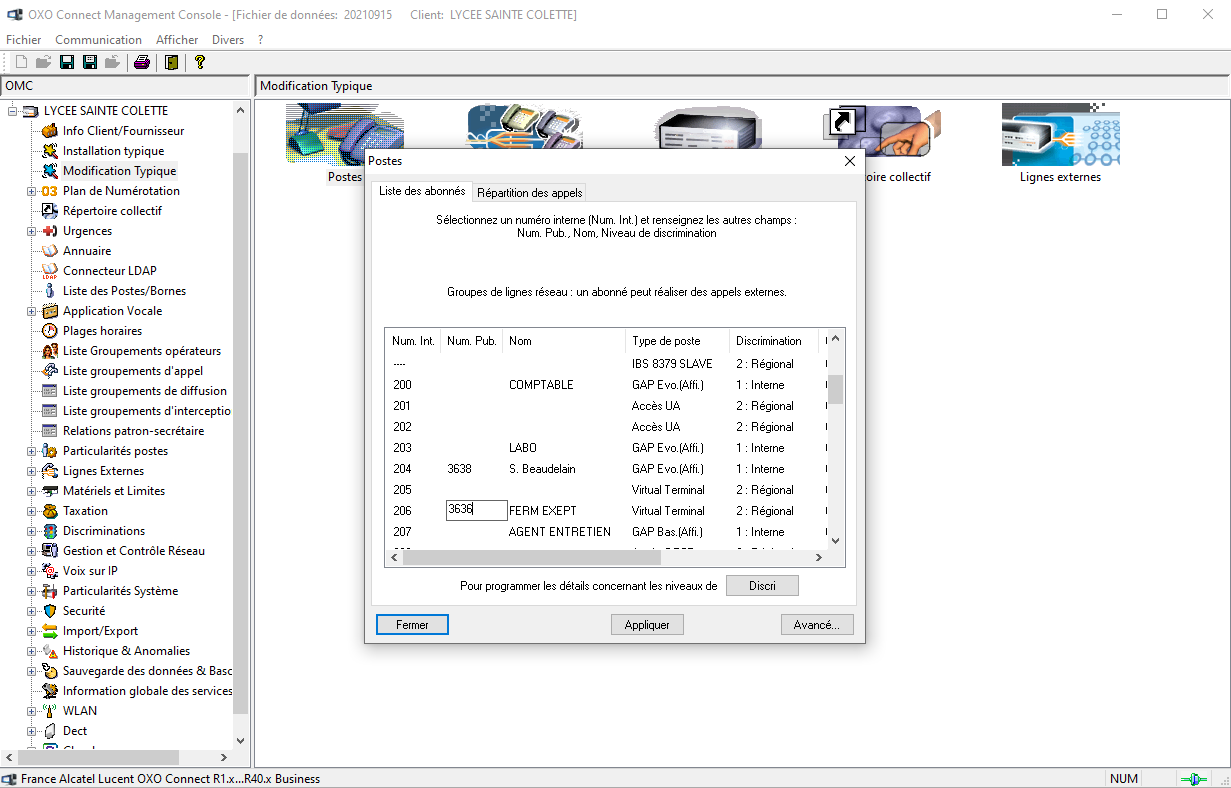Image resolution: width=1231 pixels, height=788 pixels.
Task: Open the Lignes externes large icon
Action: pos(1060,135)
